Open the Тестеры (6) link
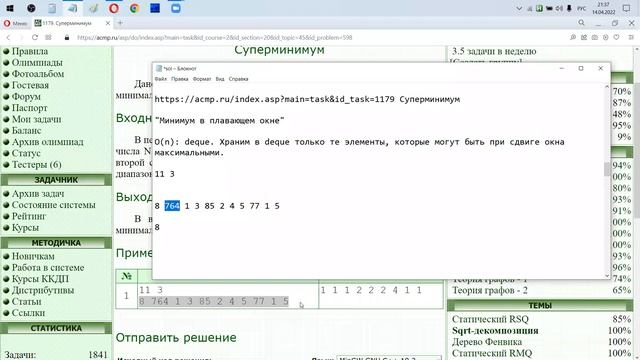The image size is (640, 360). tap(36, 164)
